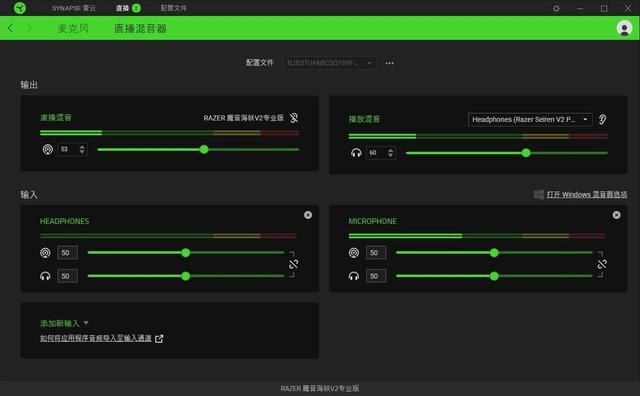Open the settings gear in title bar

tap(556, 8)
